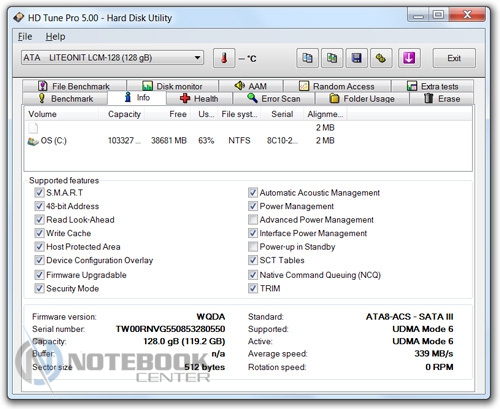The height and width of the screenshot is (409, 500).
Task: Toggle the TRIM checkbox
Action: tap(253, 288)
